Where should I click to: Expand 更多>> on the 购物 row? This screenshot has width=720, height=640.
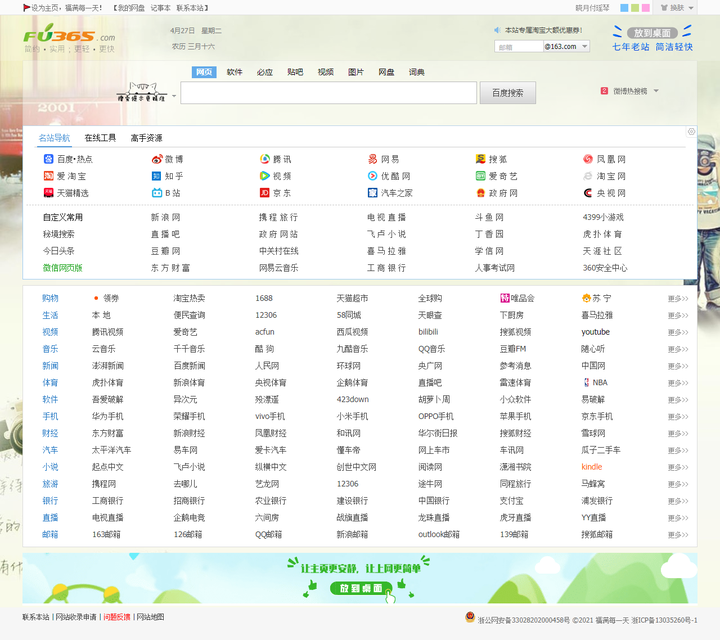[678, 299]
